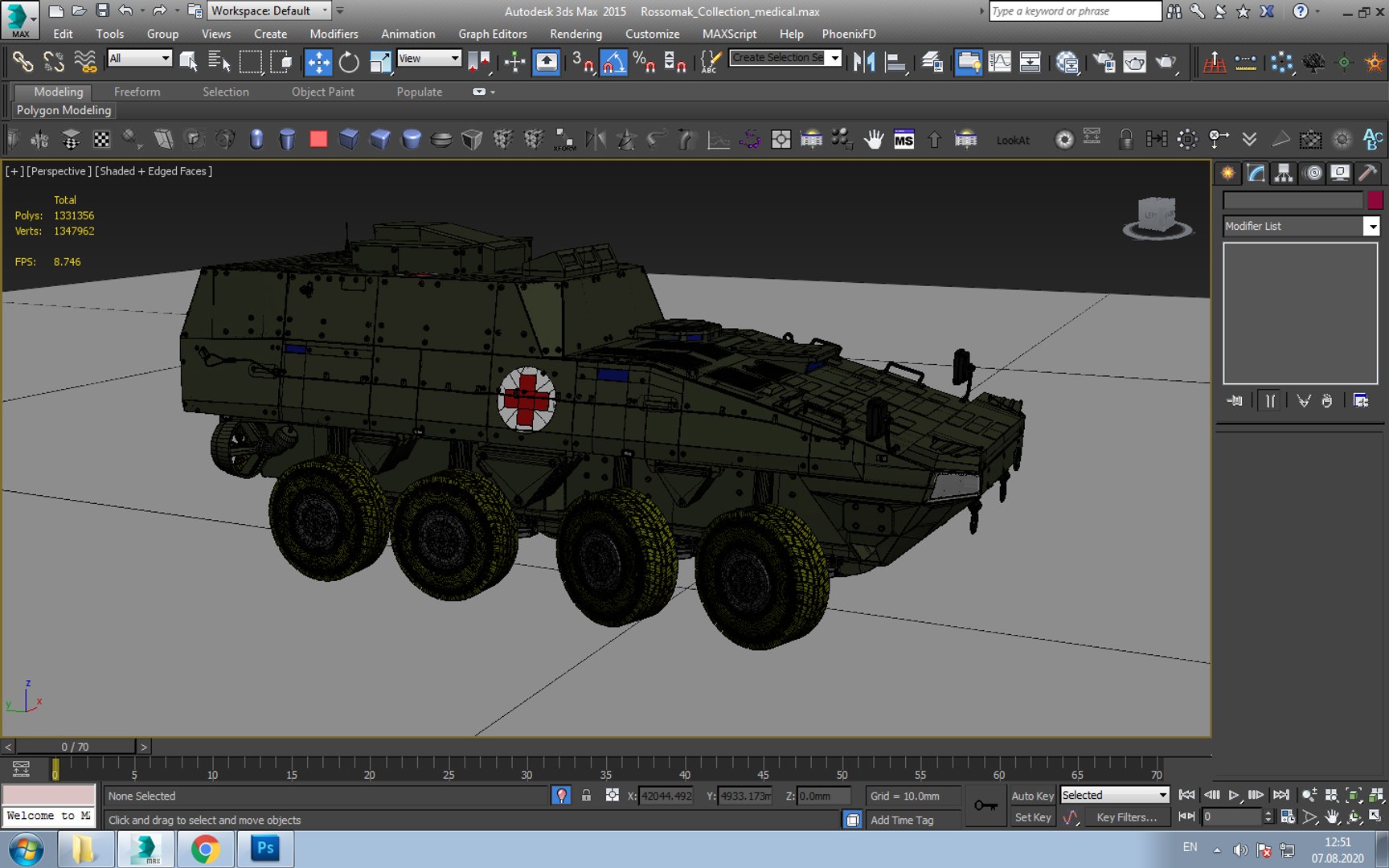1389x868 pixels.
Task: Open the key mode Selected dropdown
Action: click(x=1114, y=795)
